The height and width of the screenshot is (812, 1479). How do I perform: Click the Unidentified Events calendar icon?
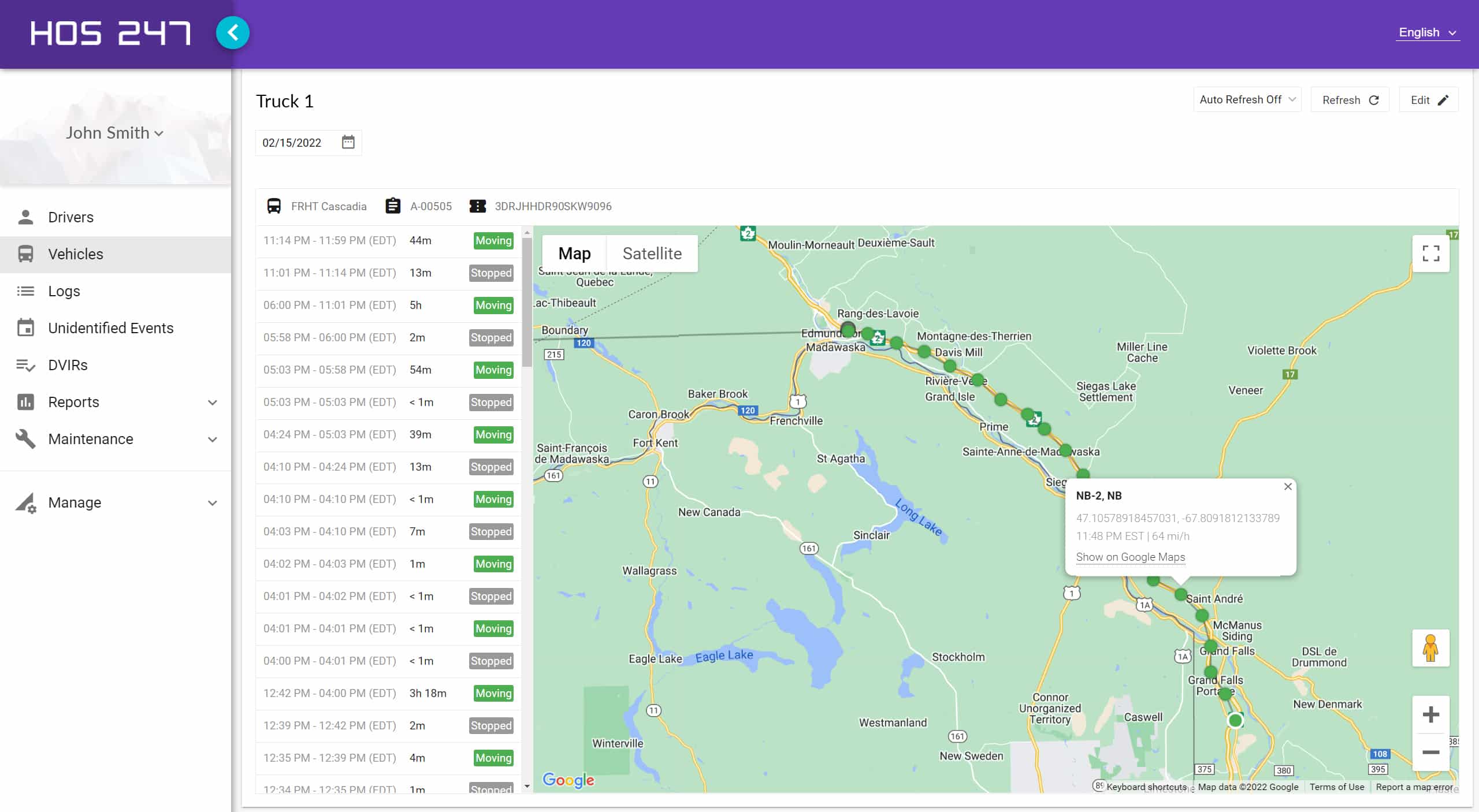pyautogui.click(x=25, y=328)
